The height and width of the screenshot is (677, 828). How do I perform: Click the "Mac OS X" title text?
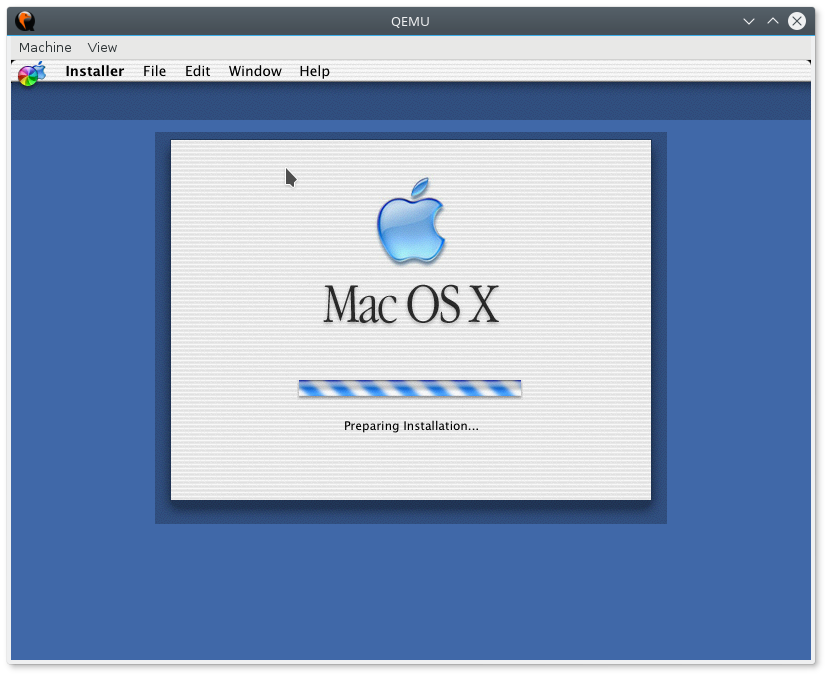pyautogui.click(x=411, y=304)
